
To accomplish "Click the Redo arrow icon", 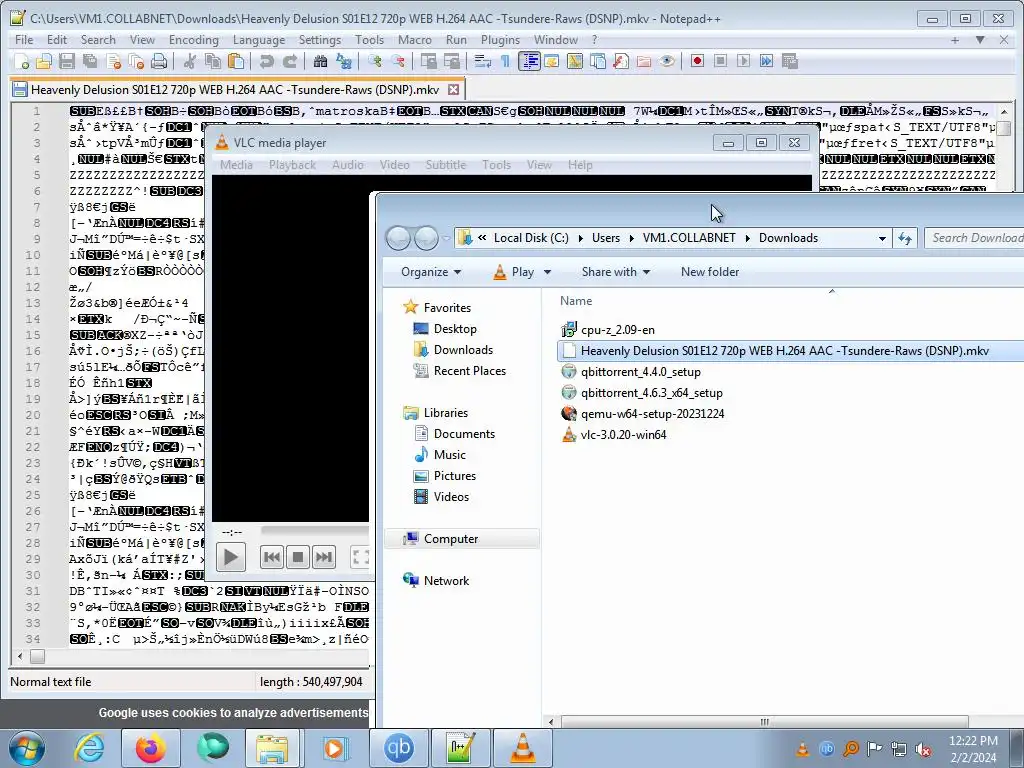I will point(290,61).
